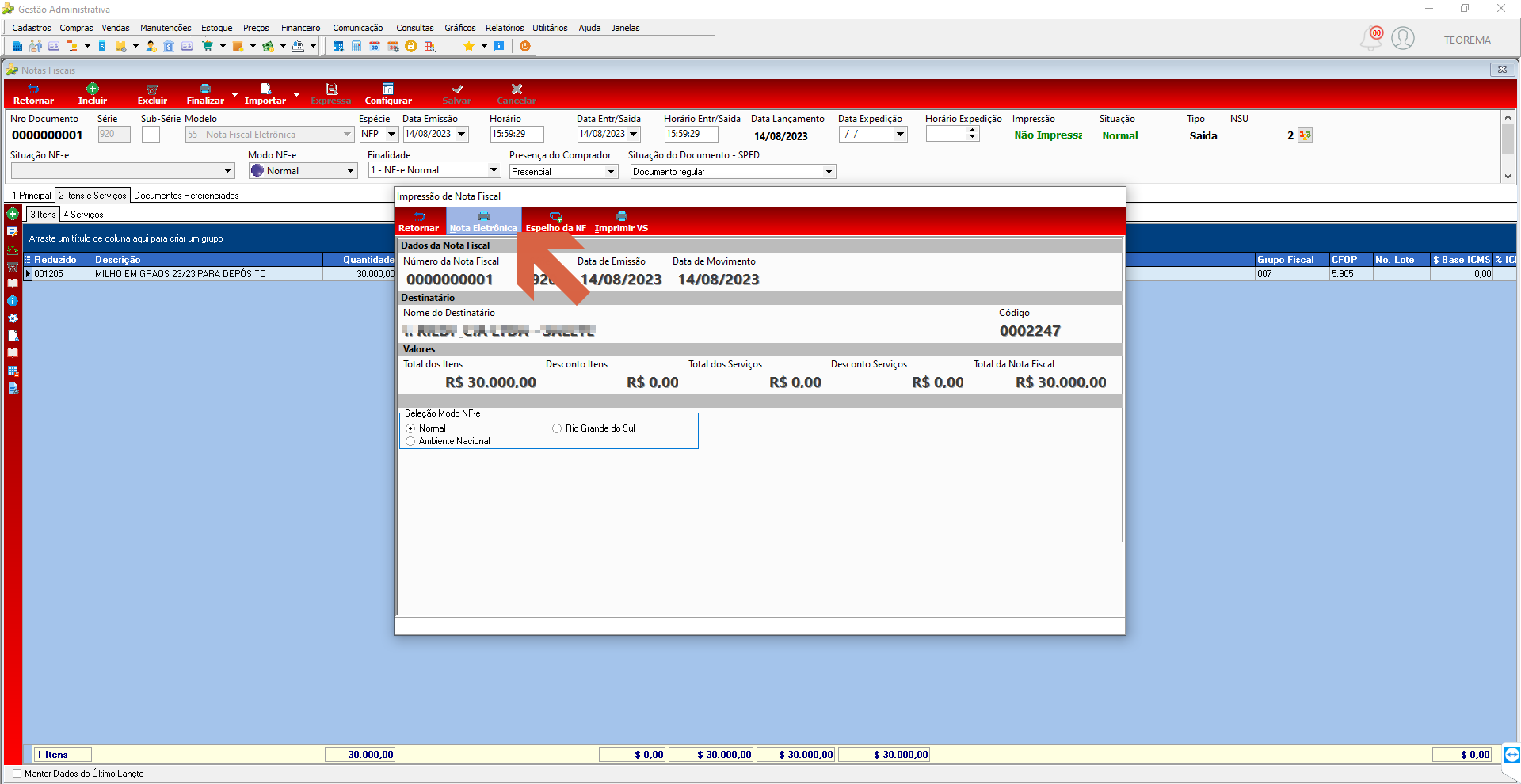Expand the Finalidade NF-e Normal dropdown
1521x784 pixels.
click(494, 170)
